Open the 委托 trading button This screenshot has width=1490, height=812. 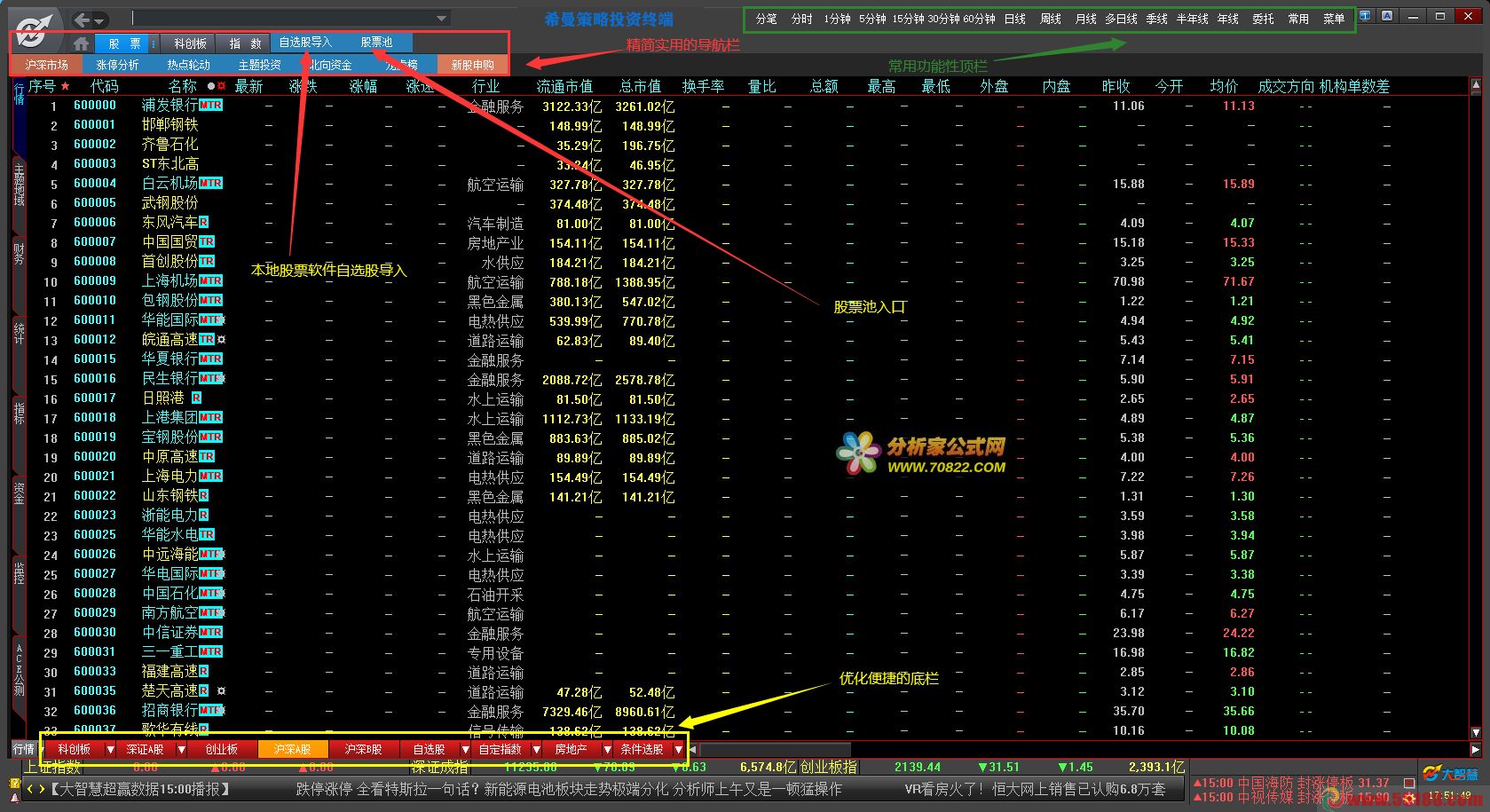(1264, 19)
